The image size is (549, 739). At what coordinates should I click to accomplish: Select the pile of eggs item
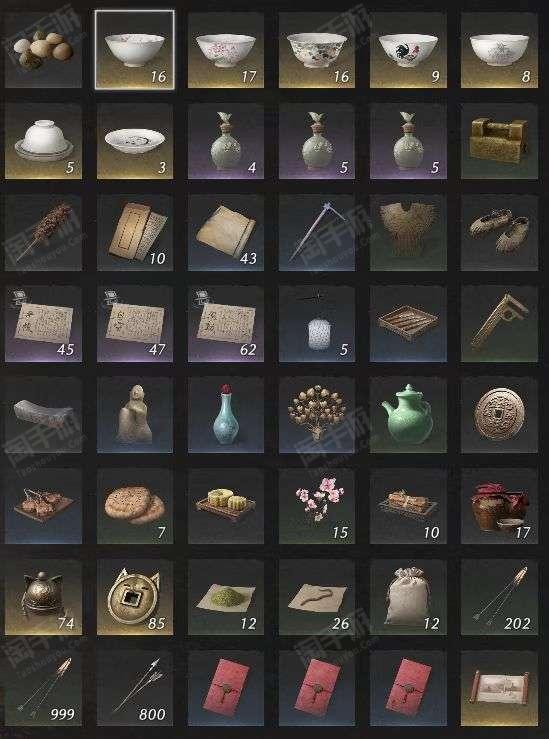point(43,50)
